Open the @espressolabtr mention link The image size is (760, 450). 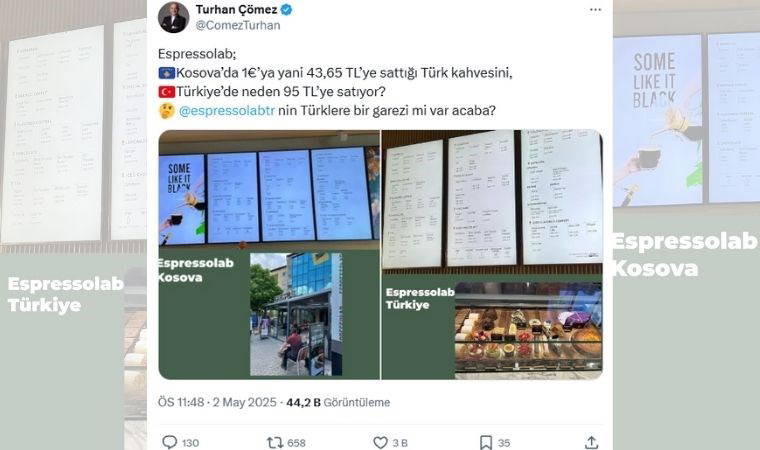click(227, 111)
